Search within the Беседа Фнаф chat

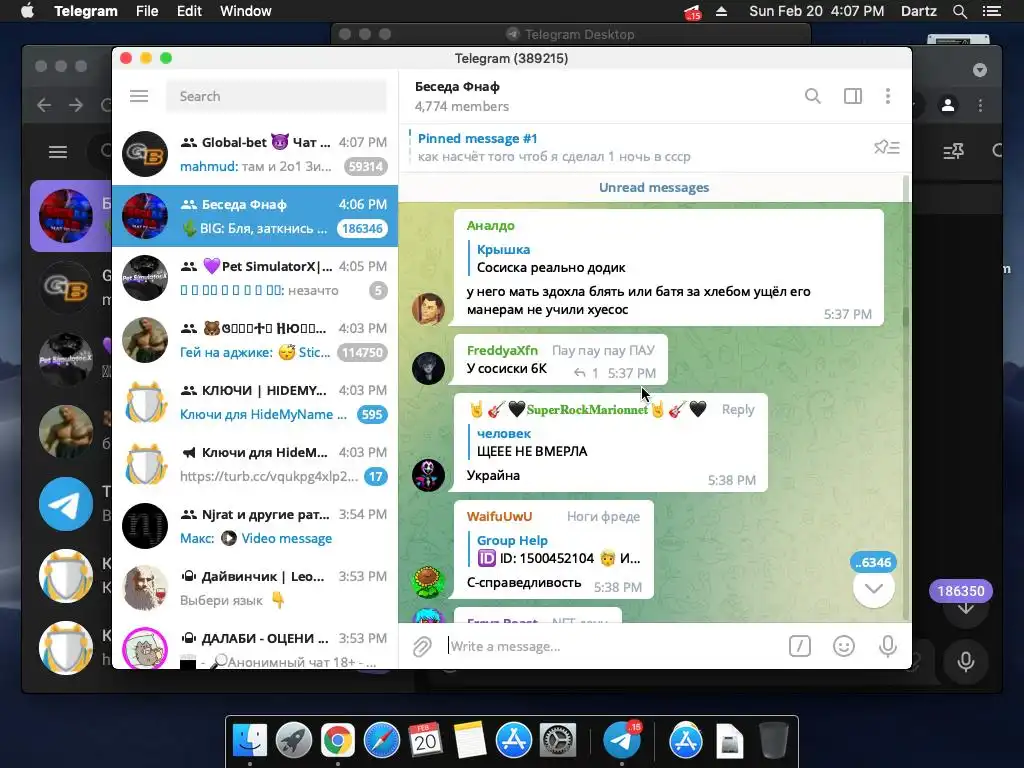812,96
